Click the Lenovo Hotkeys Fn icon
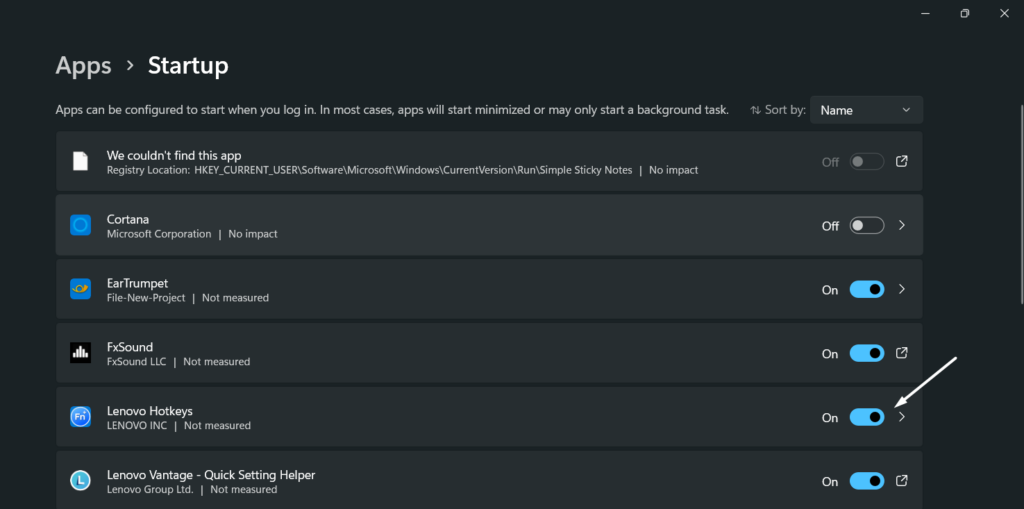This screenshot has width=1024, height=509. [80, 417]
